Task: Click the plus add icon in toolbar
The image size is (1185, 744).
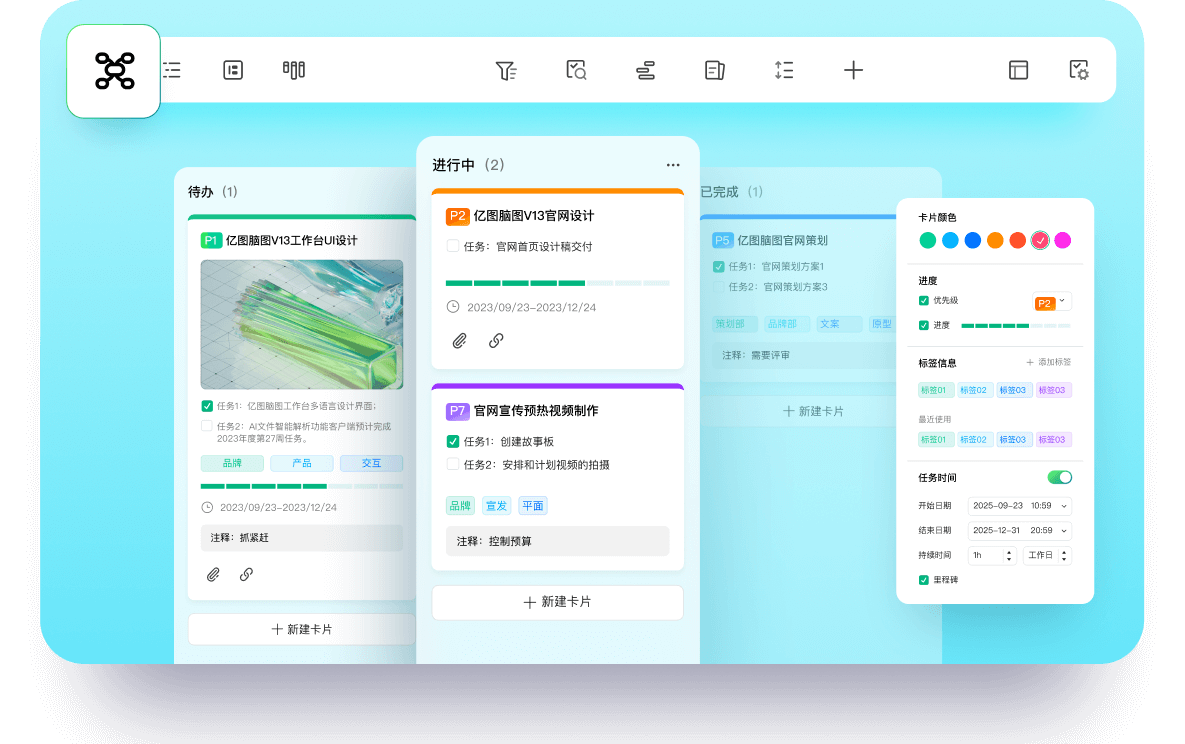Action: click(x=853, y=70)
